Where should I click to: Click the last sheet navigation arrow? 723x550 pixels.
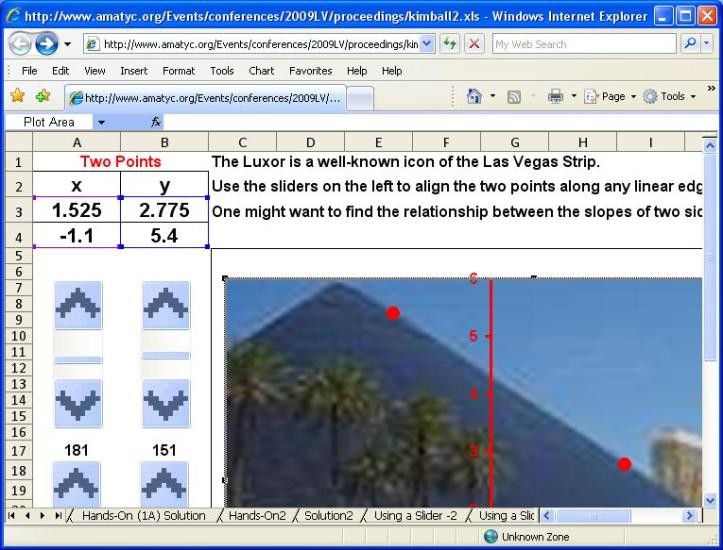[x=58, y=515]
